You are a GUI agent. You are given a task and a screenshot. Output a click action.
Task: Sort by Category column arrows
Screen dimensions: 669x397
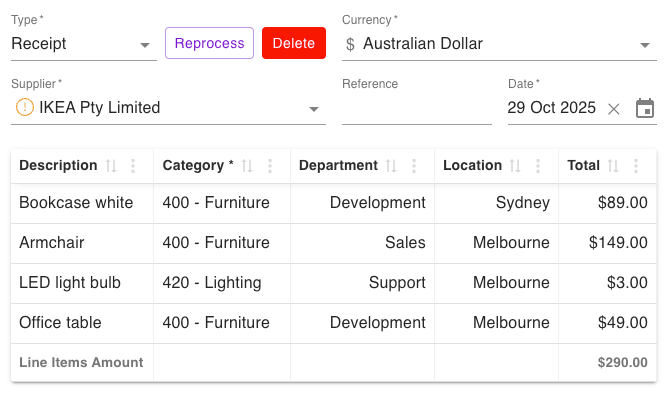[x=247, y=166]
